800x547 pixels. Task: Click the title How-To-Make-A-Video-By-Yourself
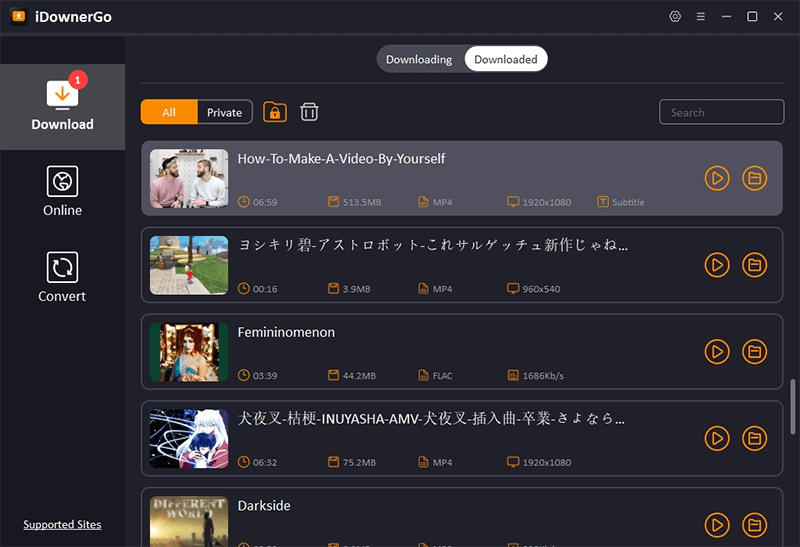[x=341, y=159]
